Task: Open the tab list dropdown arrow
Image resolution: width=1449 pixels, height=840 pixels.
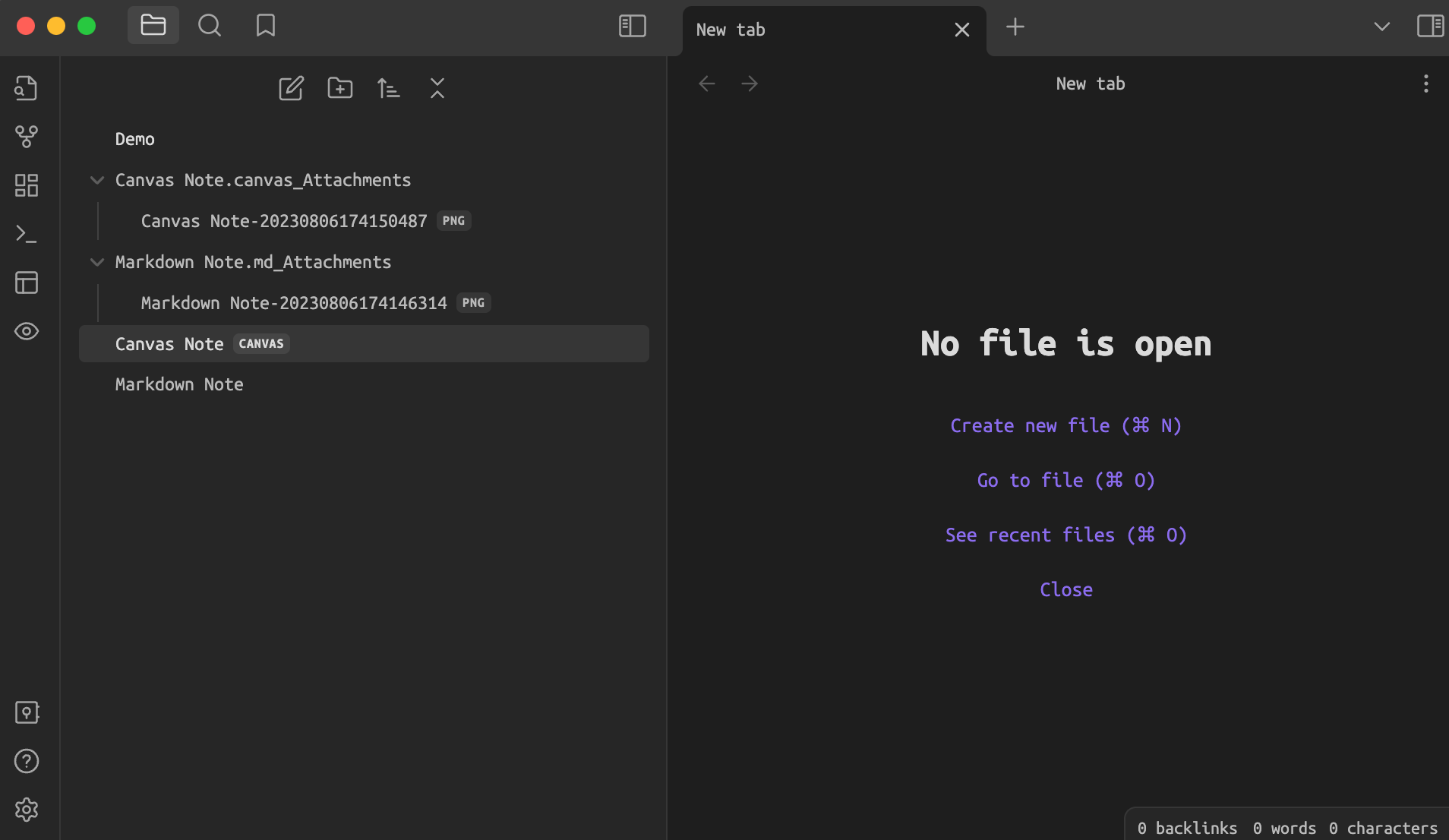Action: 1381,26
